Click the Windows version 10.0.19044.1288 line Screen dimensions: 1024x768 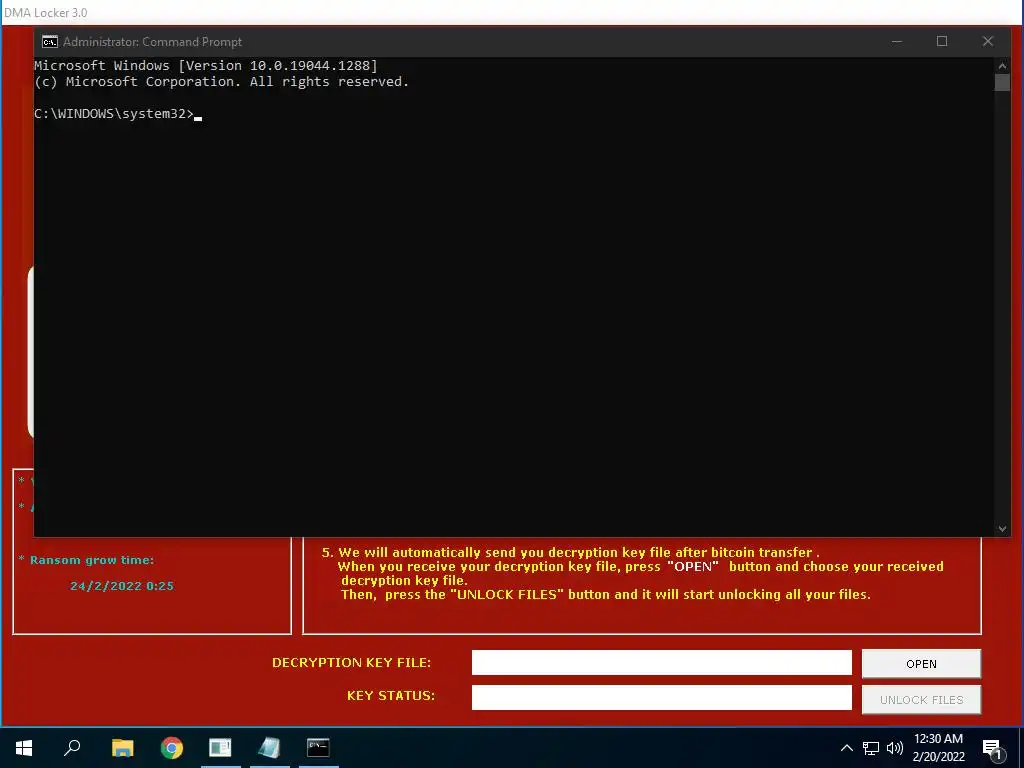pos(206,65)
